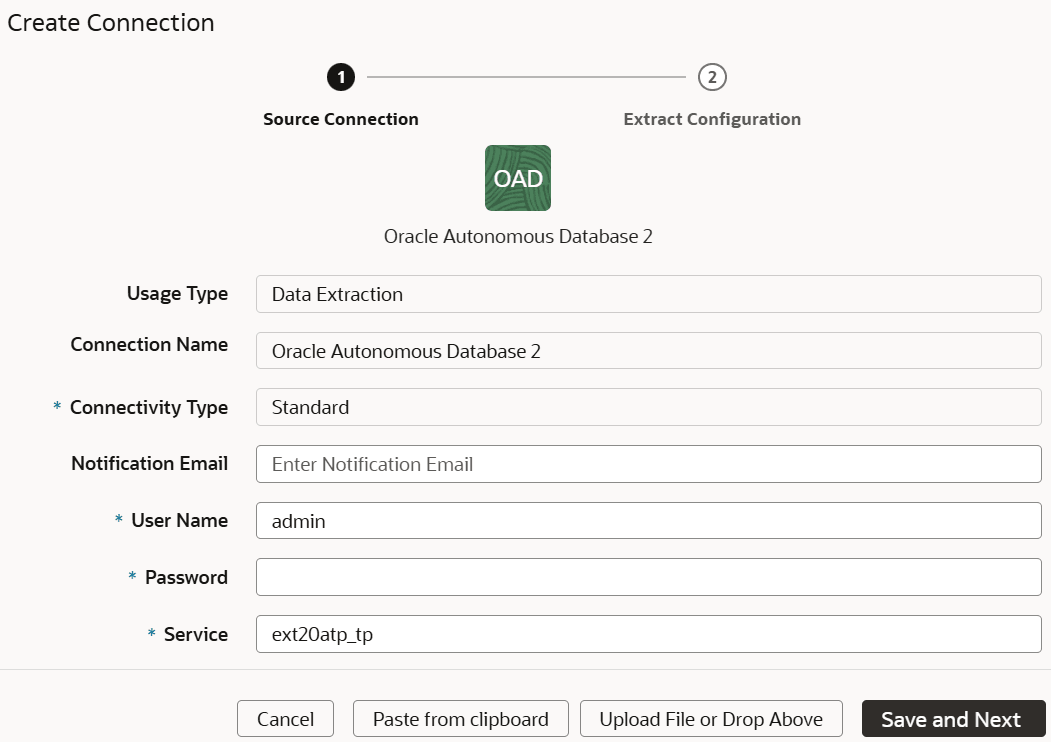Select the Password input field
1051x742 pixels.
click(647, 577)
